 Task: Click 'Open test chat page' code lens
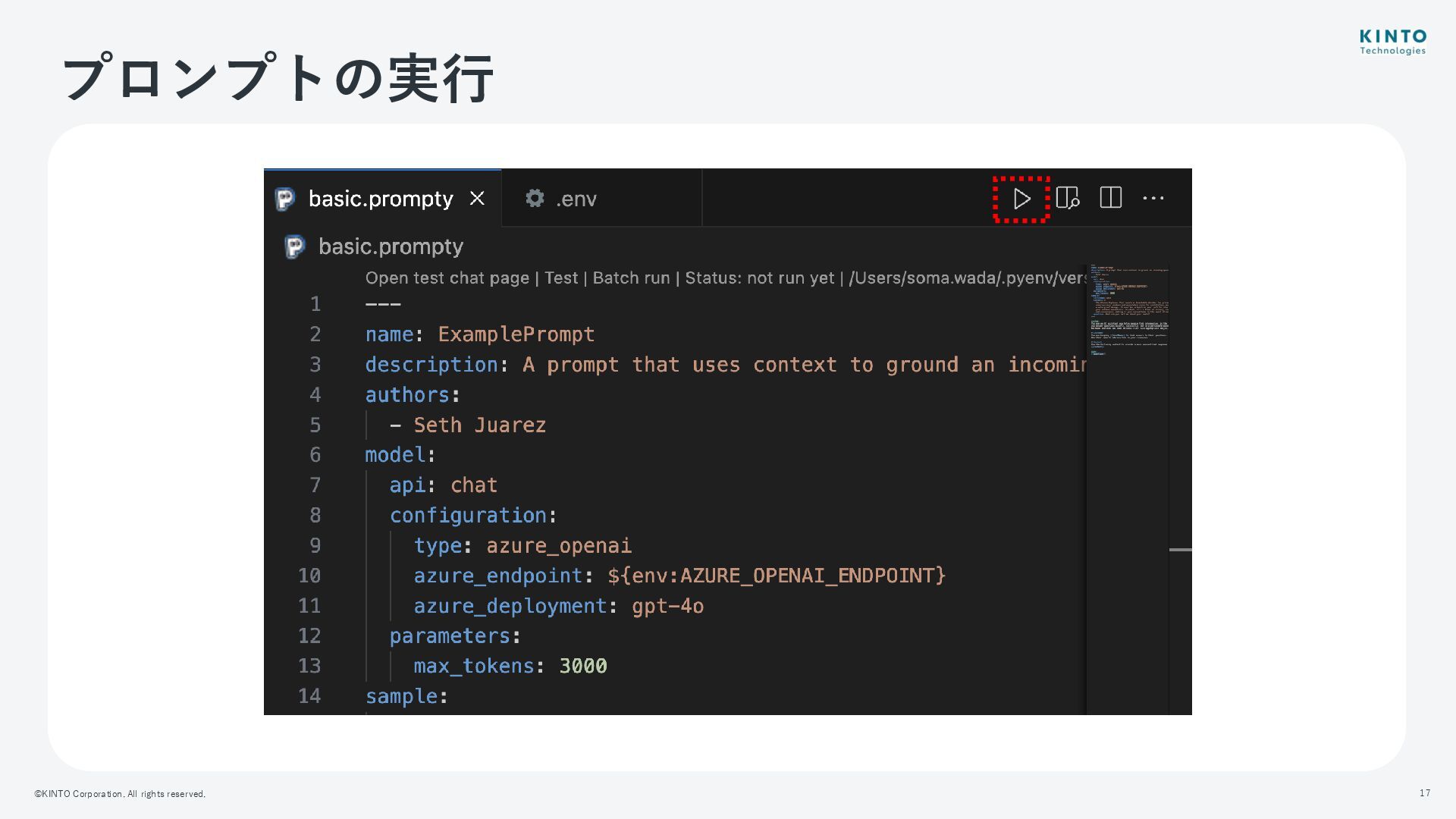click(447, 278)
